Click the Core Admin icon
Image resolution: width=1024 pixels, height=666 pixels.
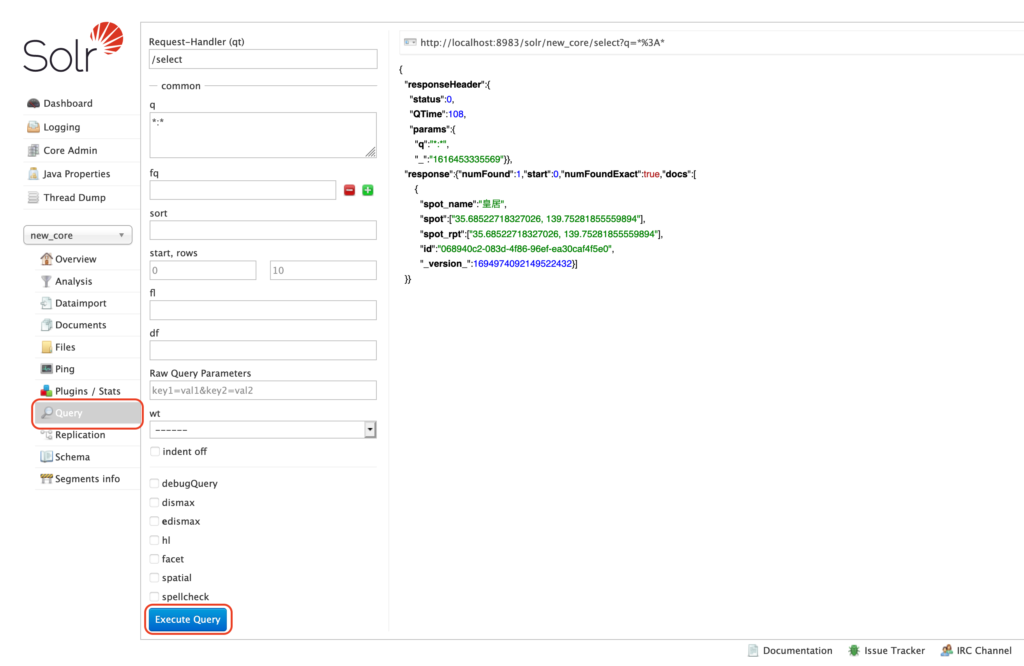click(33, 150)
